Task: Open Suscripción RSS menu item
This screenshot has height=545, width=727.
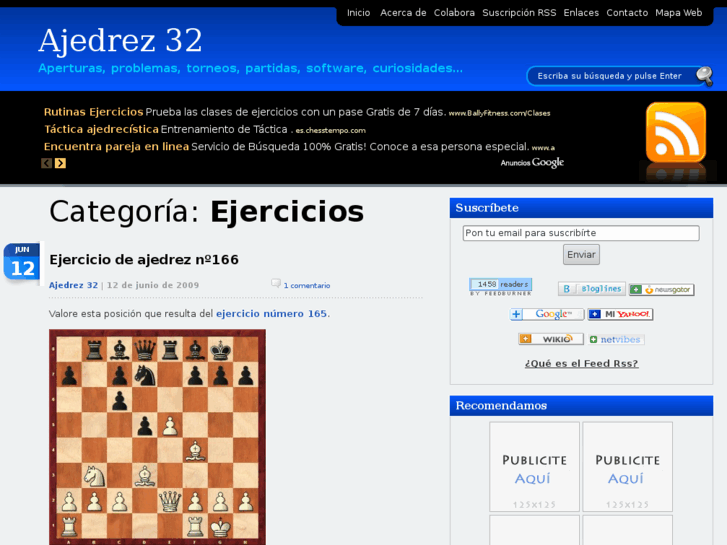Action: 519,13
